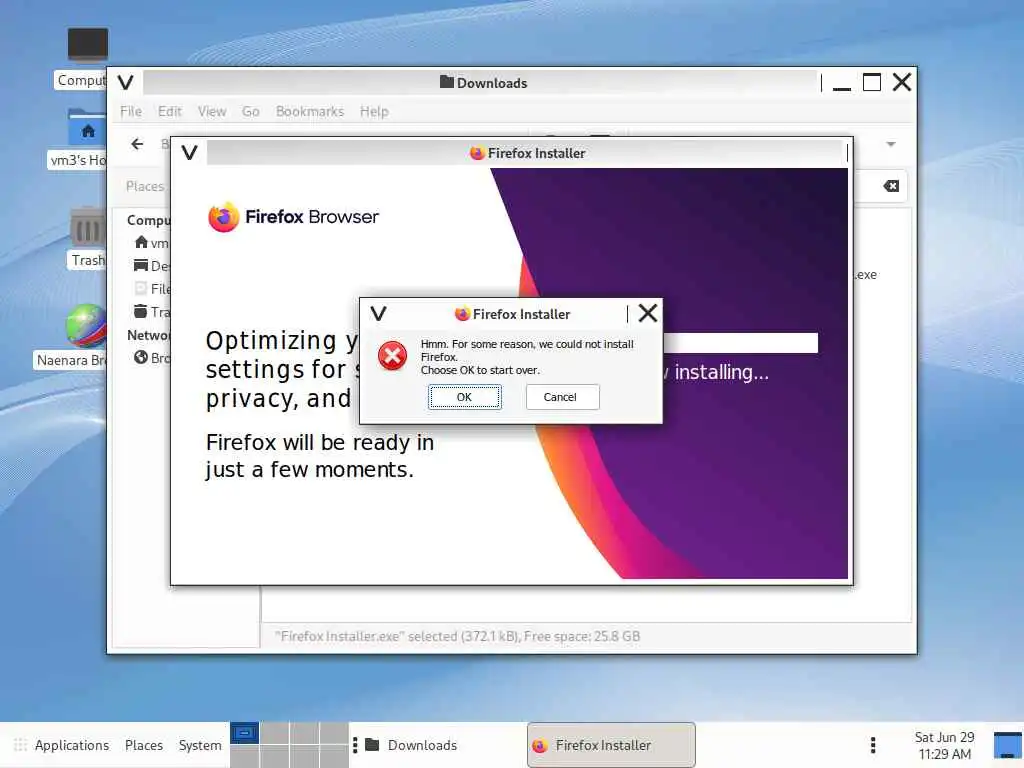
Task: Go back in the Downloads file manager
Action: pyautogui.click(x=137, y=144)
